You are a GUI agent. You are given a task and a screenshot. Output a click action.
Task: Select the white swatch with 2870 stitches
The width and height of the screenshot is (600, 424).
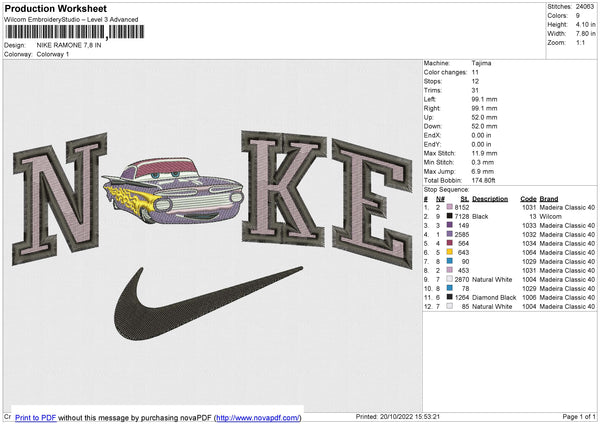coord(450,279)
